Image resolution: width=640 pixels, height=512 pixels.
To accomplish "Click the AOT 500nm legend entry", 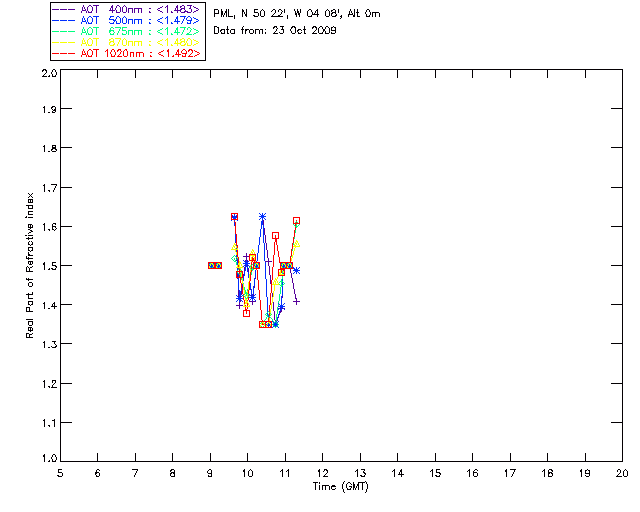I will (x=126, y=20).
